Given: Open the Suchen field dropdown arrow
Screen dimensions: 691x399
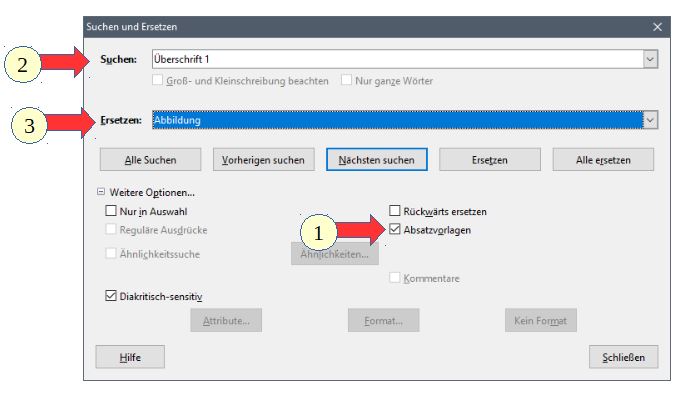Looking at the screenshot, I should [x=650, y=59].
